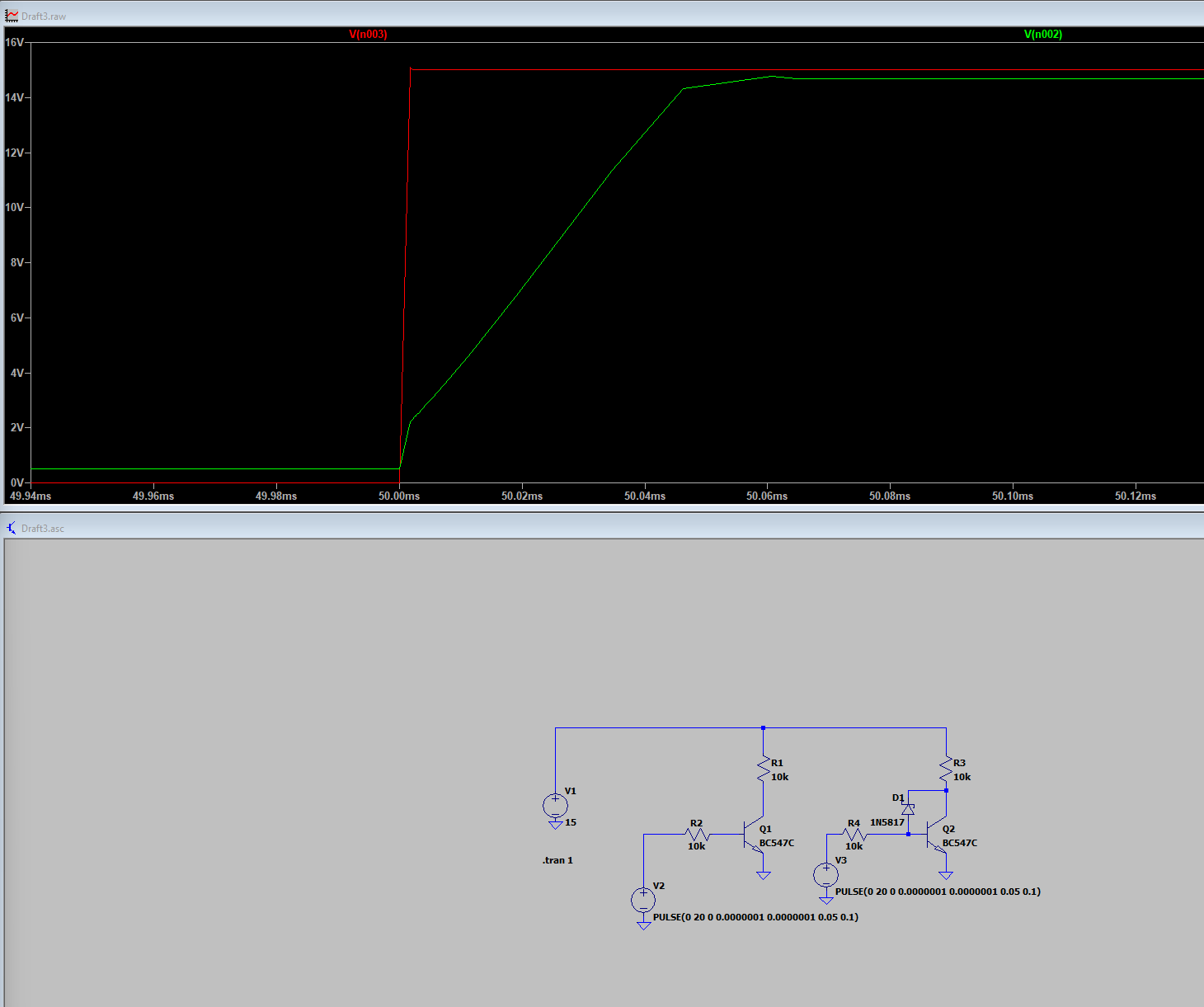This screenshot has height=1007, width=1204.
Task: Click the Q1 BC547C transistor symbol
Action: pos(754,835)
